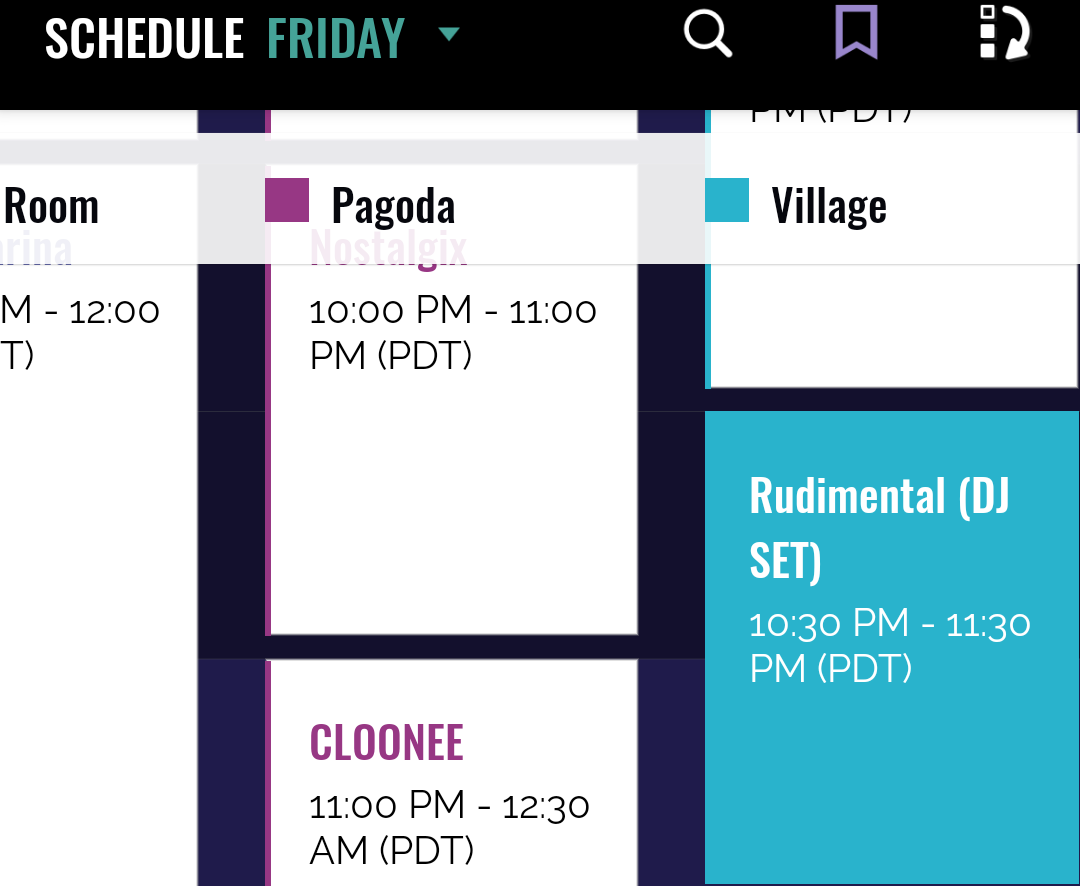
Task: Open the Rudimental (DJ SET) event
Action: tap(880, 526)
